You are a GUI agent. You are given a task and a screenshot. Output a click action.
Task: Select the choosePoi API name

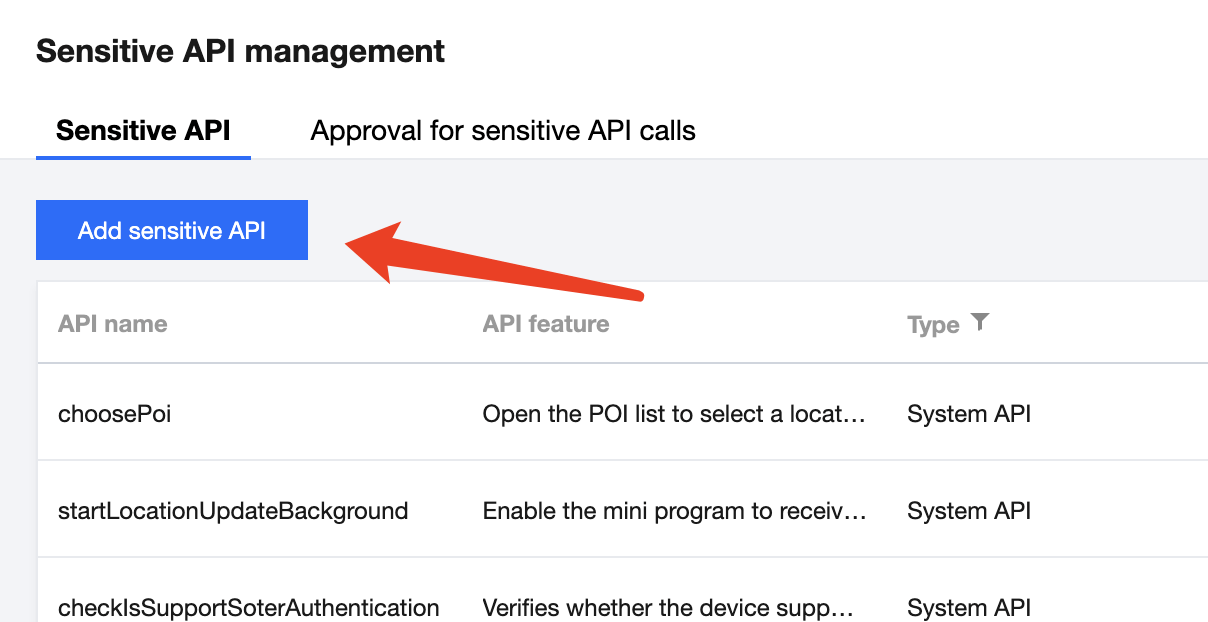click(x=115, y=413)
